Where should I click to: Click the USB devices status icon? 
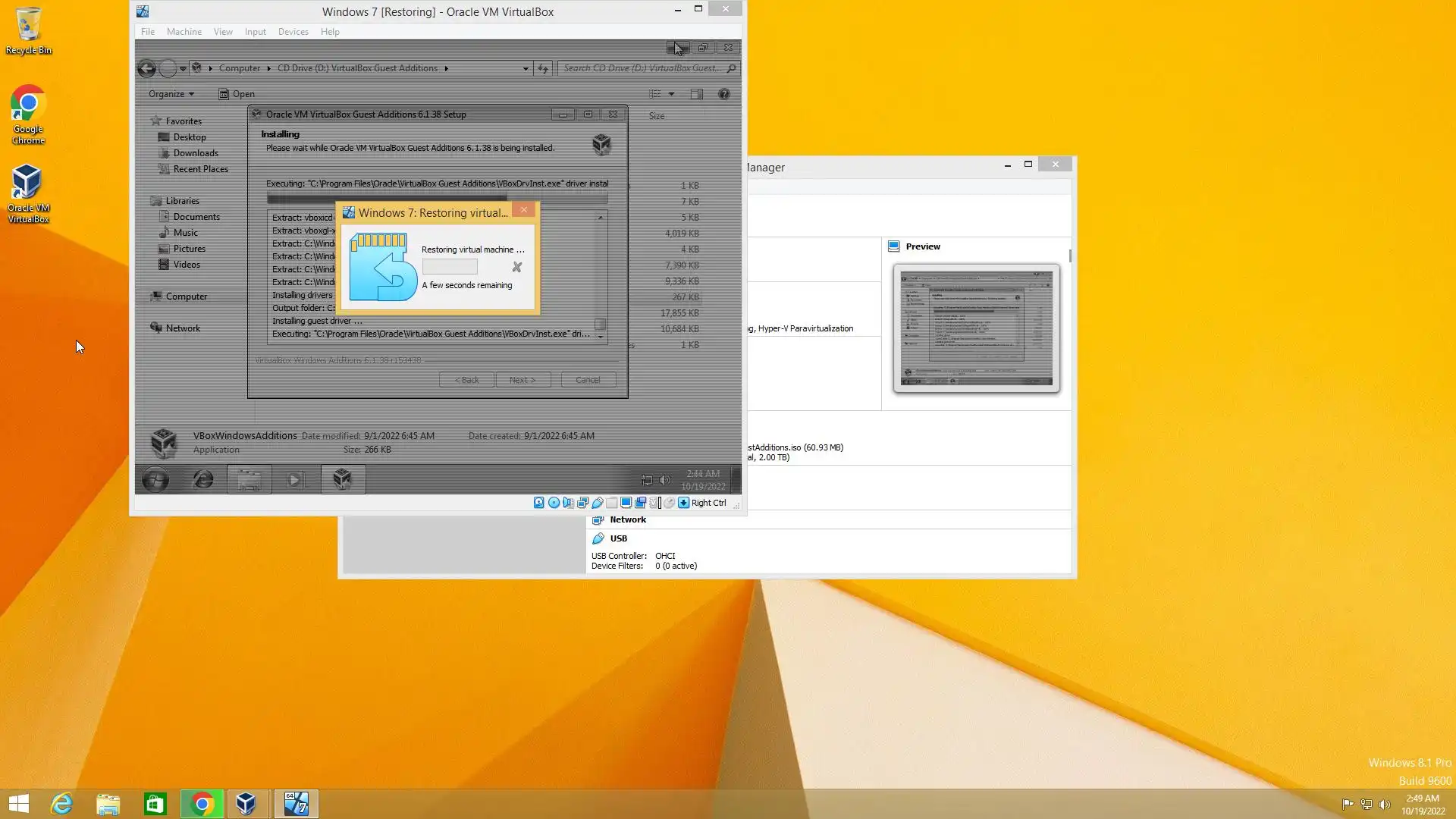pos(598,503)
